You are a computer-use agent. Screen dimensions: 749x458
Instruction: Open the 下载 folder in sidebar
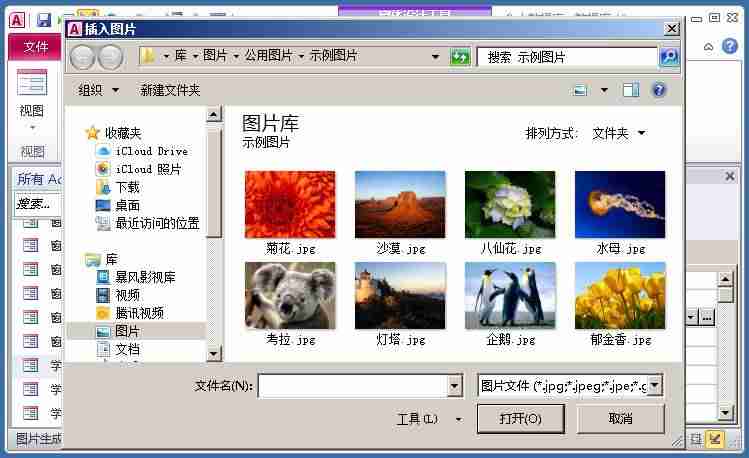pyautogui.click(x=118, y=187)
